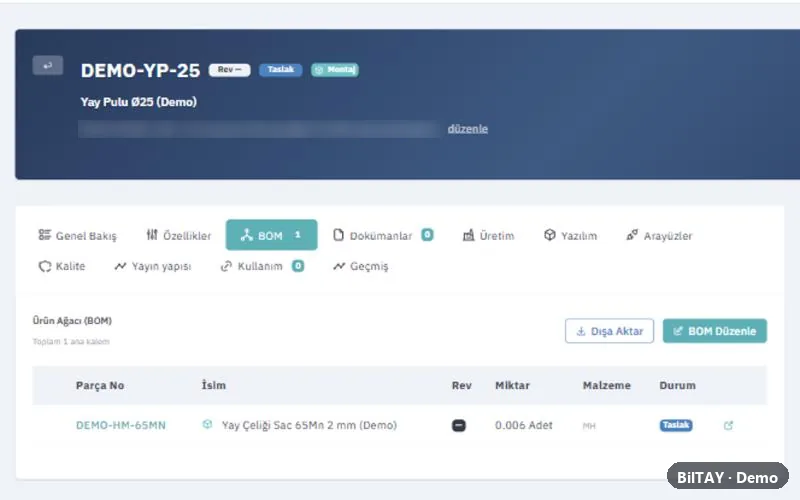Open the Geçmiş tab

point(361,266)
